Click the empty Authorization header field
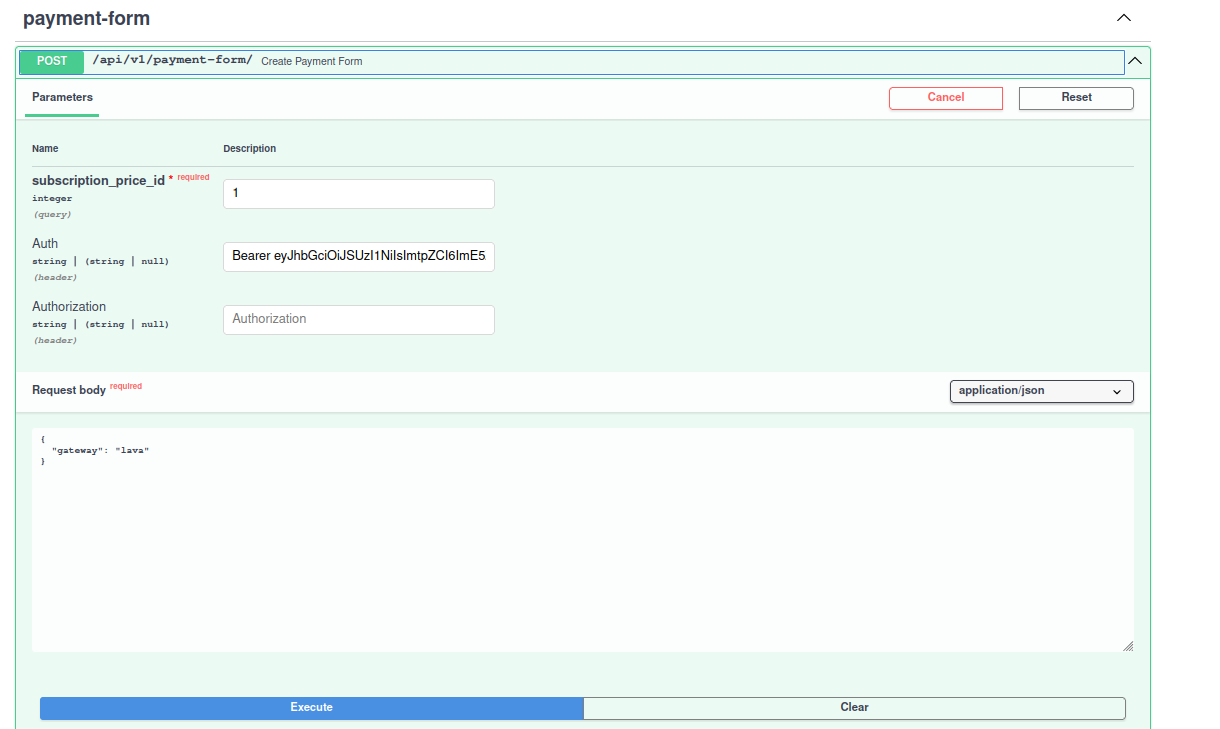The image size is (1220, 729). tap(358, 320)
